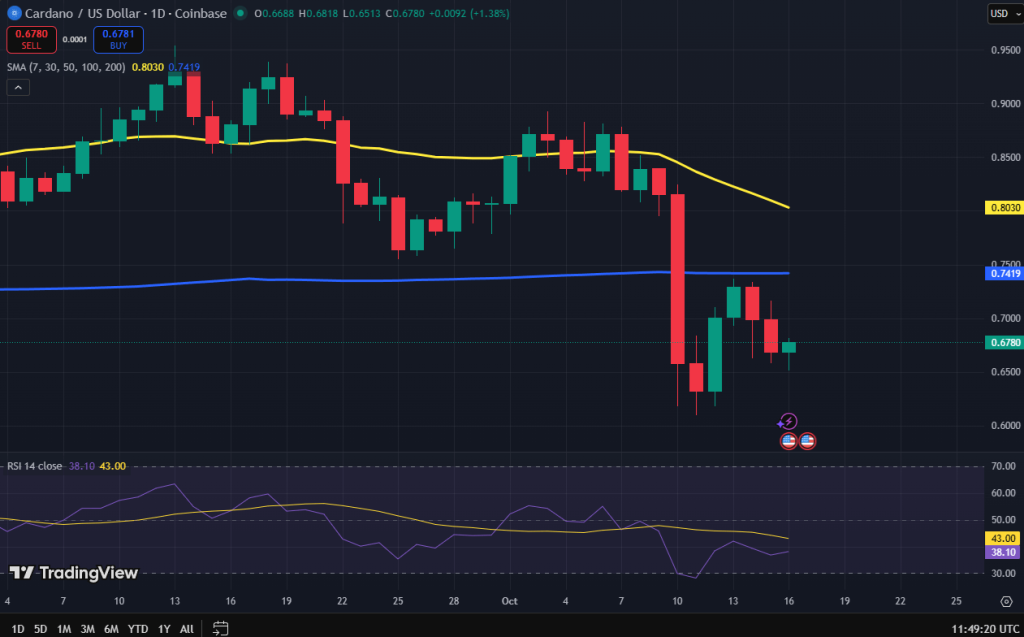Click the yellow 43.00 RSI axis label

(1002, 538)
